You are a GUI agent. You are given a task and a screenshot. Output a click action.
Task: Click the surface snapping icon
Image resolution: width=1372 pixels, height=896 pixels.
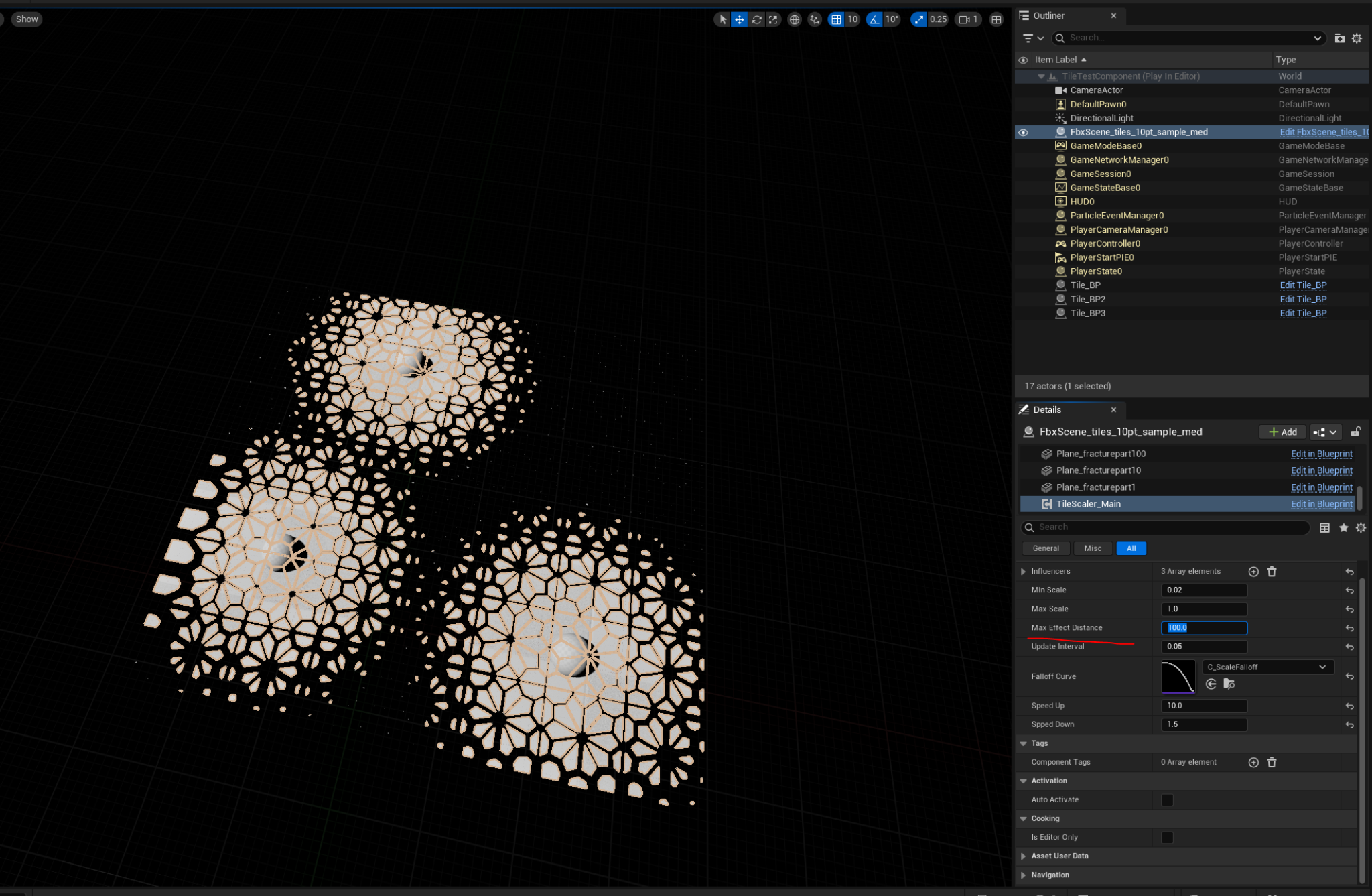click(814, 19)
